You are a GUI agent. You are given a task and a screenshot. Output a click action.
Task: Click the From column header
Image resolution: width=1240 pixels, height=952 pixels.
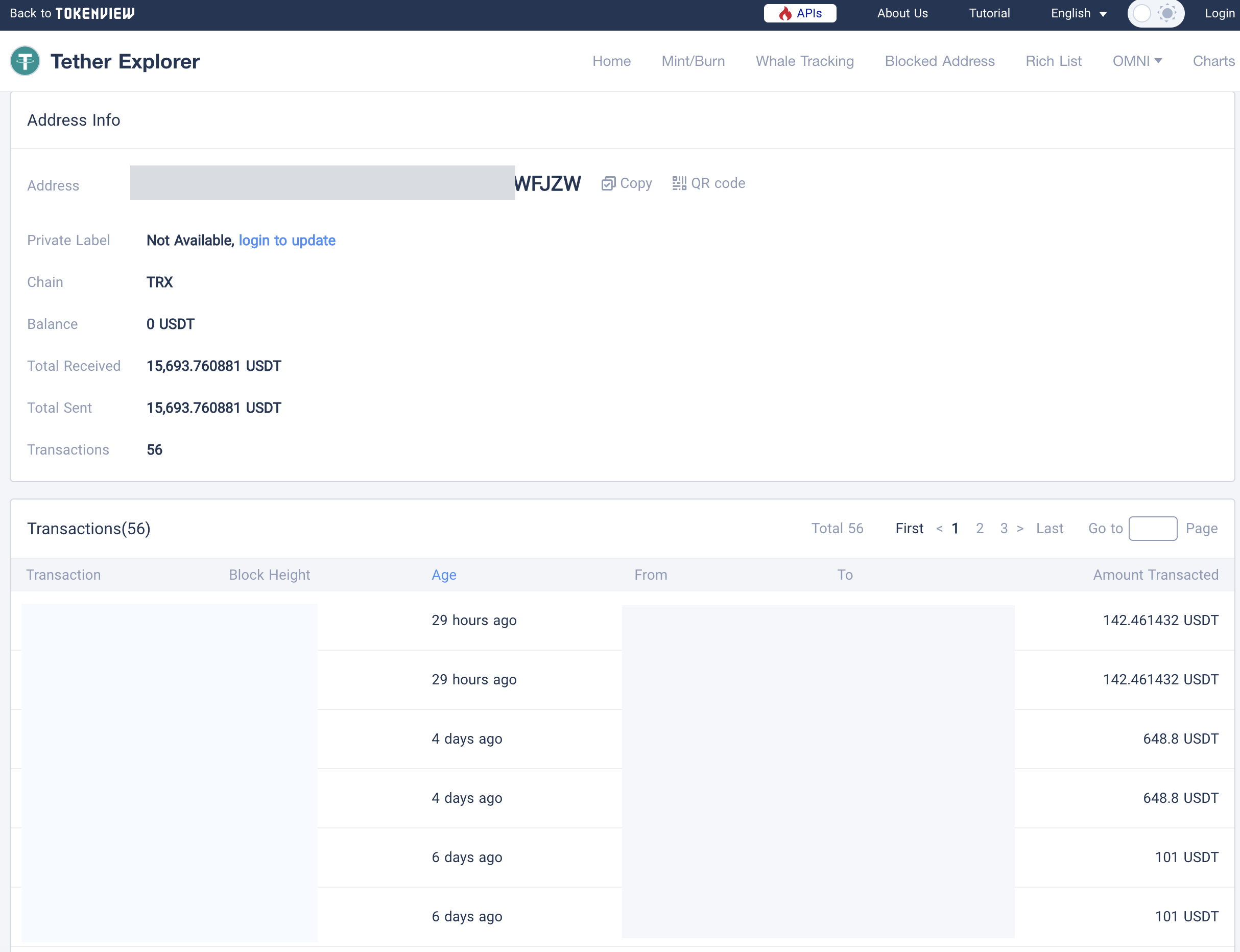[651, 575]
